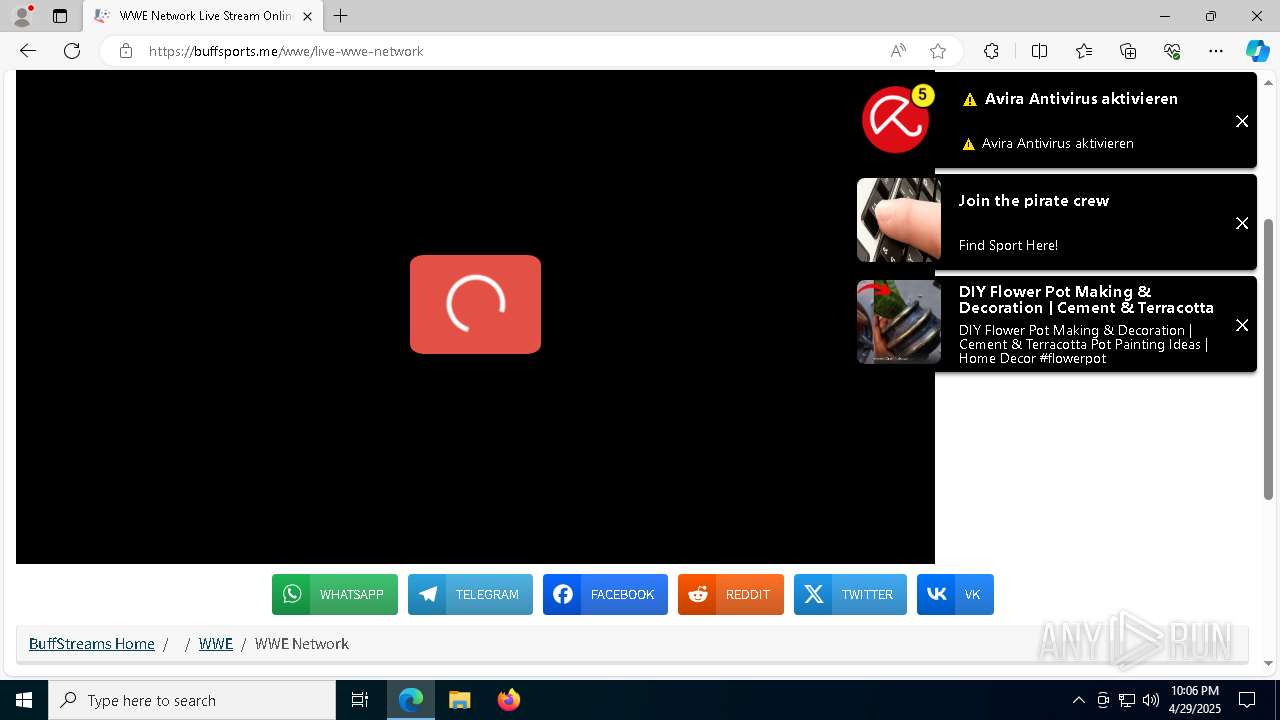Open Windows Start menu
1280x720 pixels.
tap(24, 700)
